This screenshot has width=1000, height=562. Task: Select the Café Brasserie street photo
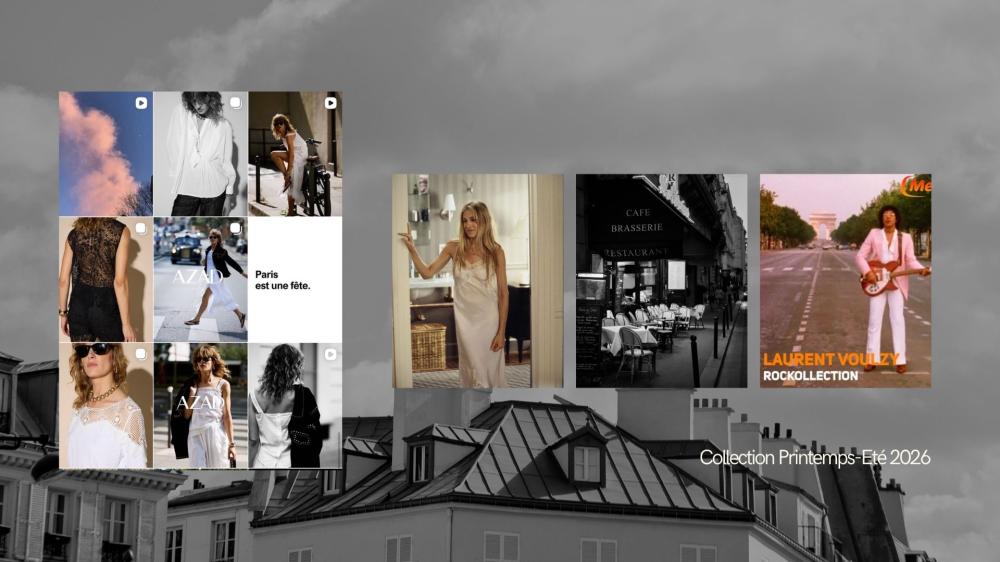point(661,281)
